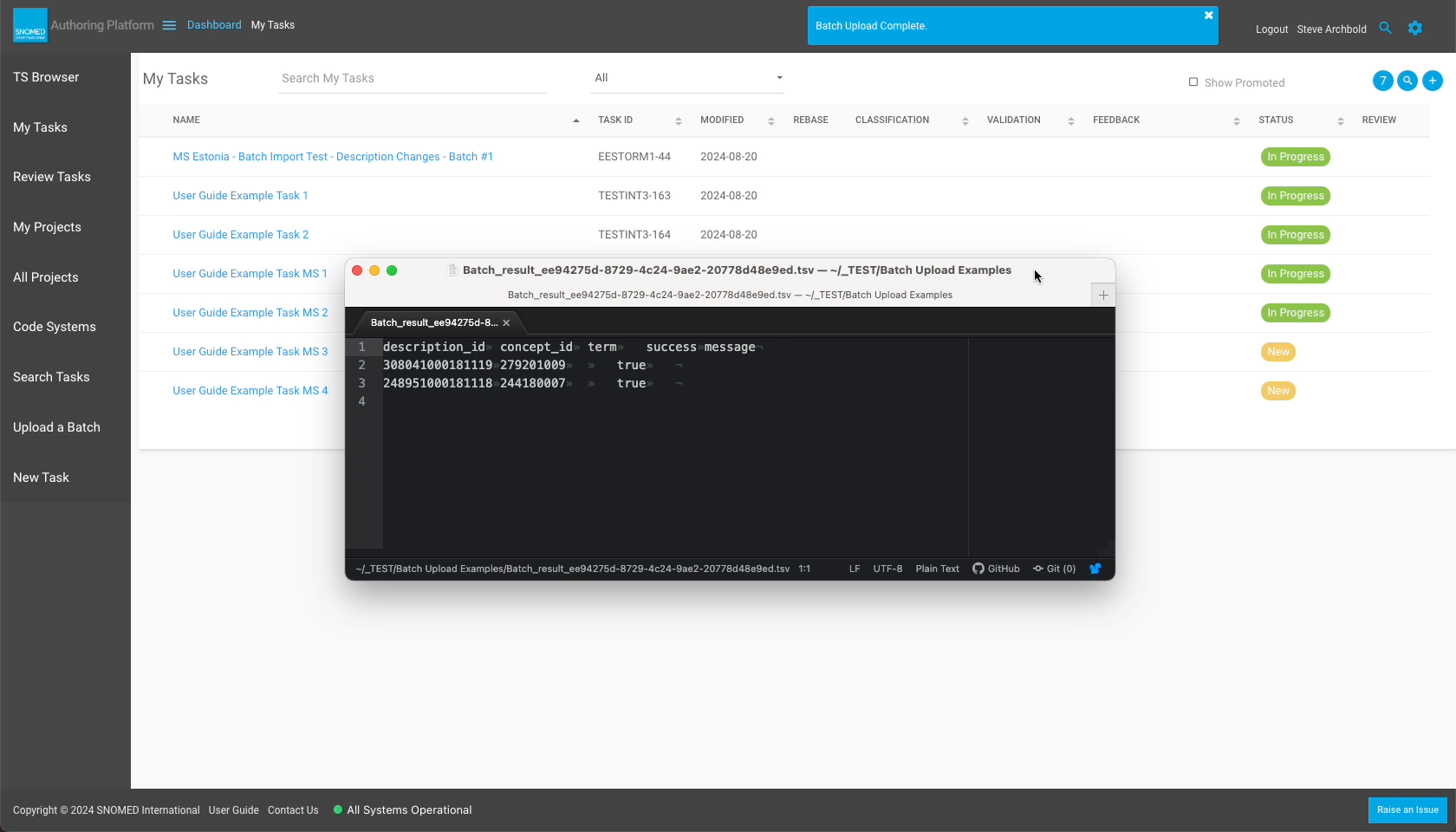Click the UTF-8 encoding selector
The width and height of the screenshot is (1456, 832).
(x=887, y=569)
